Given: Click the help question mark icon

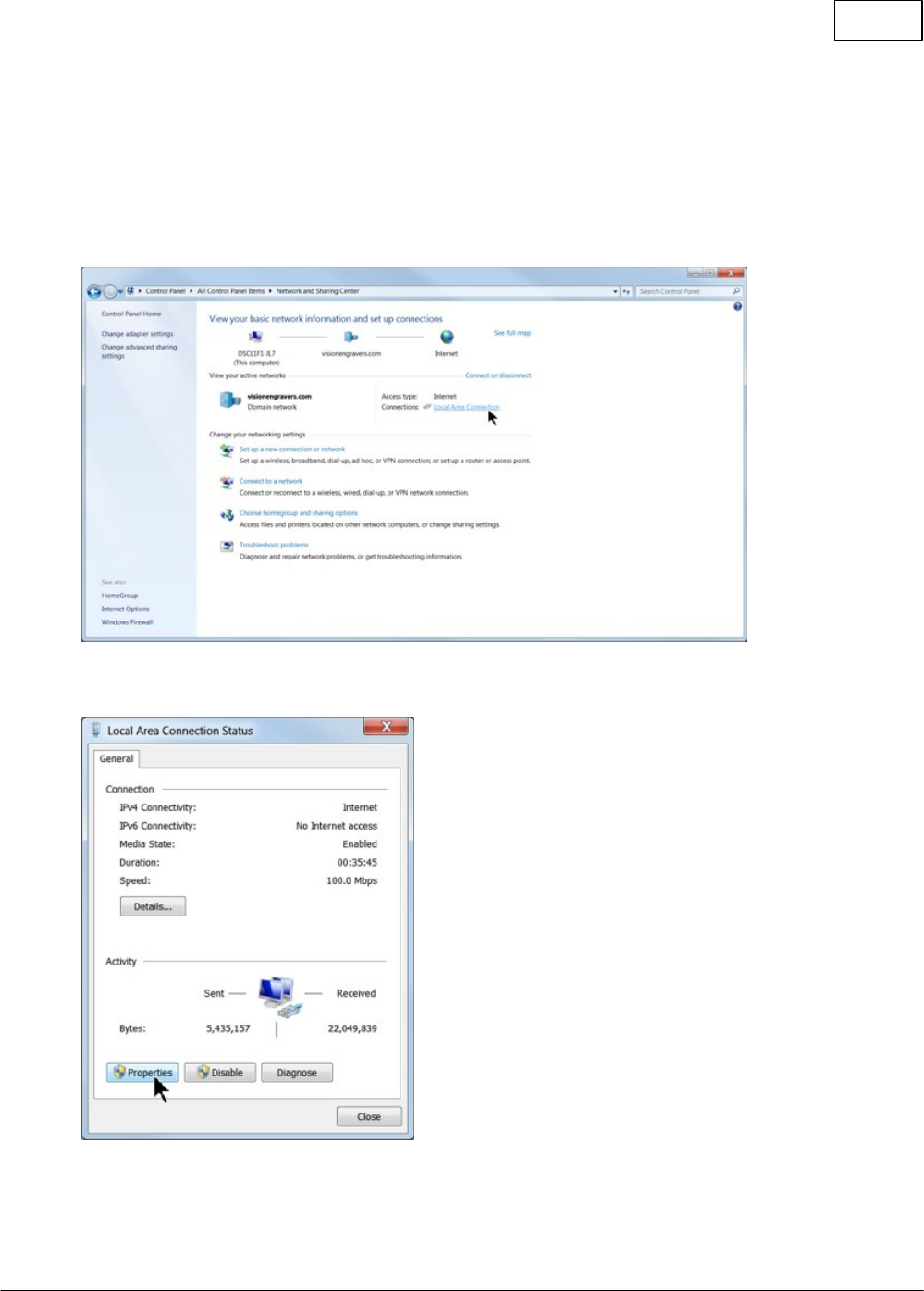Looking at the screenshot, I should pyautogui.click(x=737, y=307).
